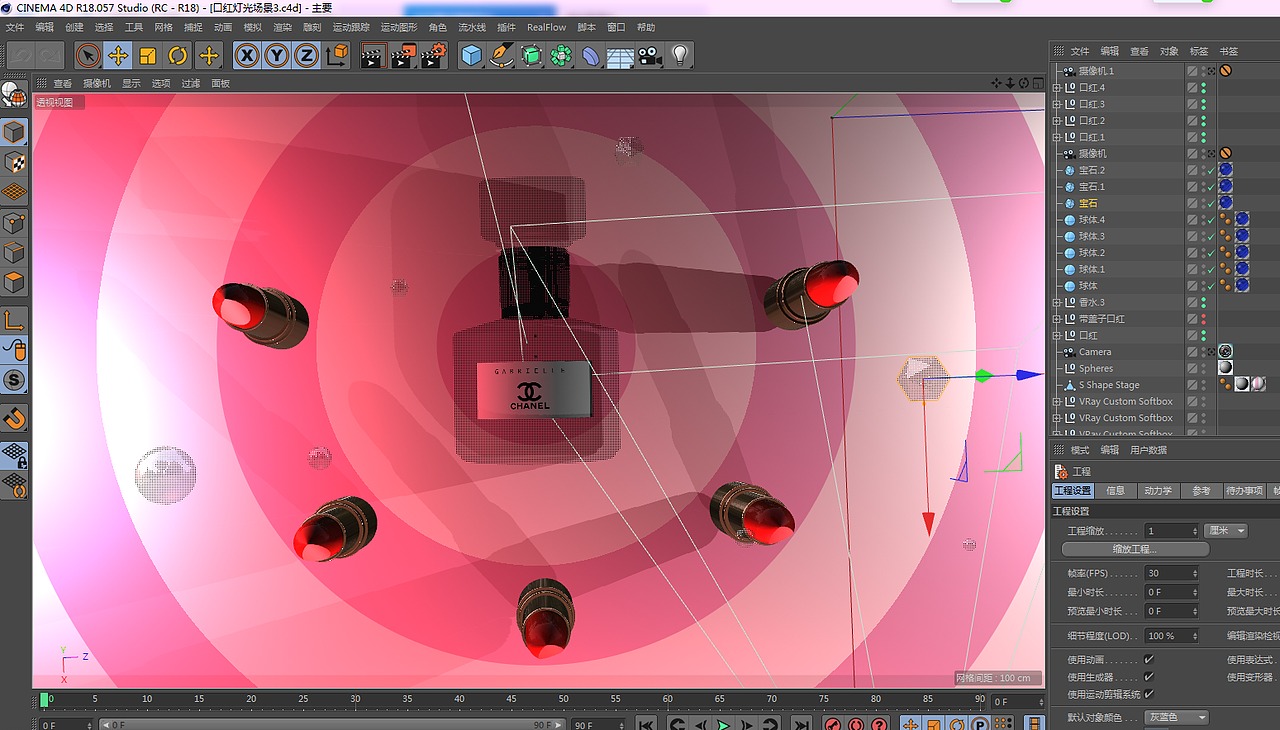Screen dimensions: 1280x730
Task: Expand the 口红.3 object
Action: (x=1057, y=104)
